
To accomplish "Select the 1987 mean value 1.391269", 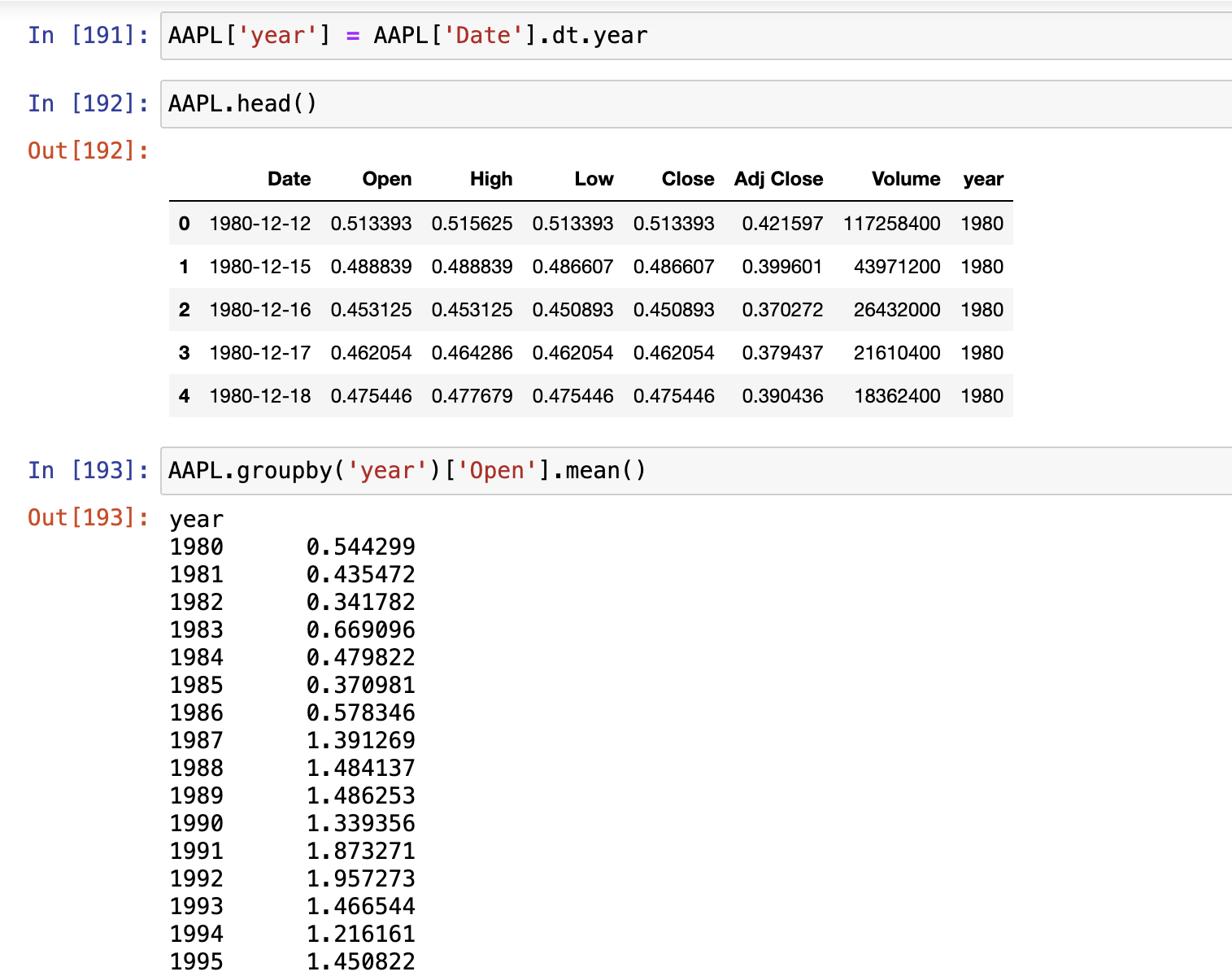I will pos(361,740).
